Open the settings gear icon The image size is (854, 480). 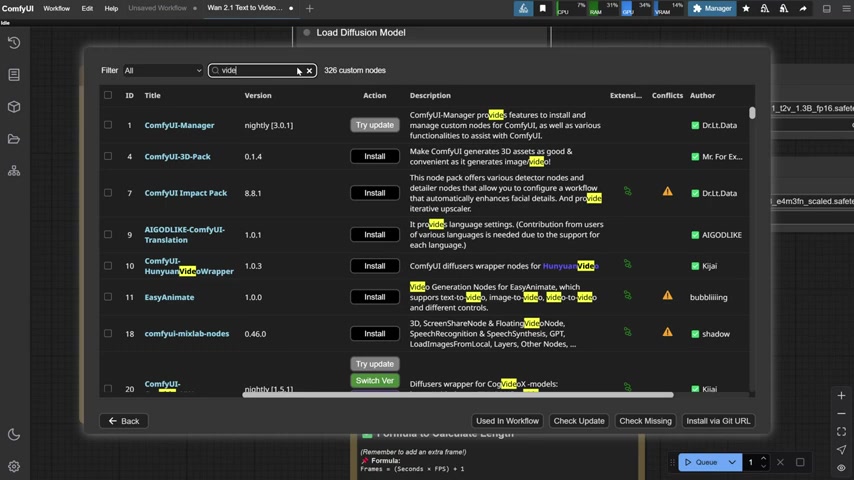coord(14,466)
